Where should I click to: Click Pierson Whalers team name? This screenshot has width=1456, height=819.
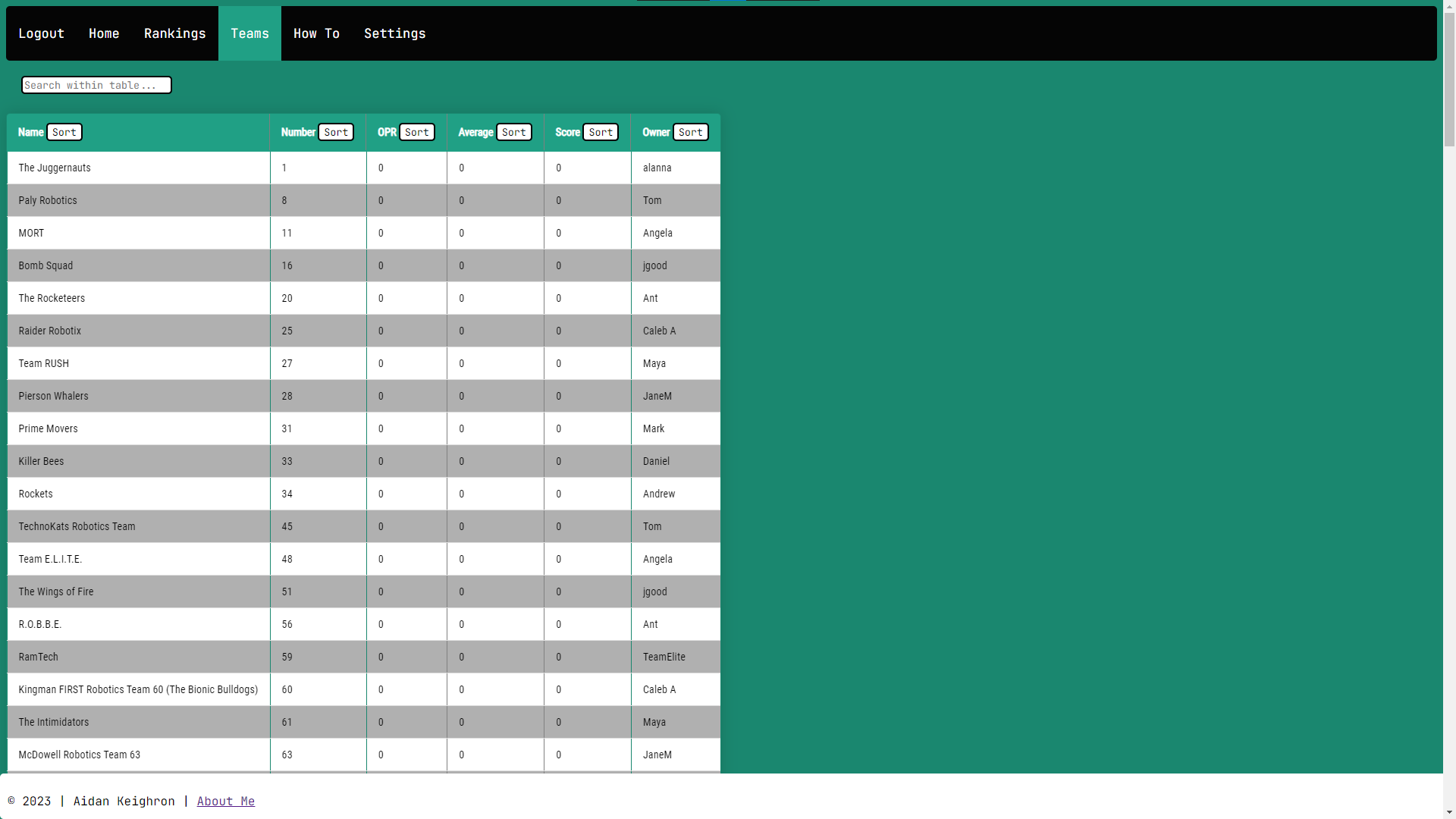(53, 396)
